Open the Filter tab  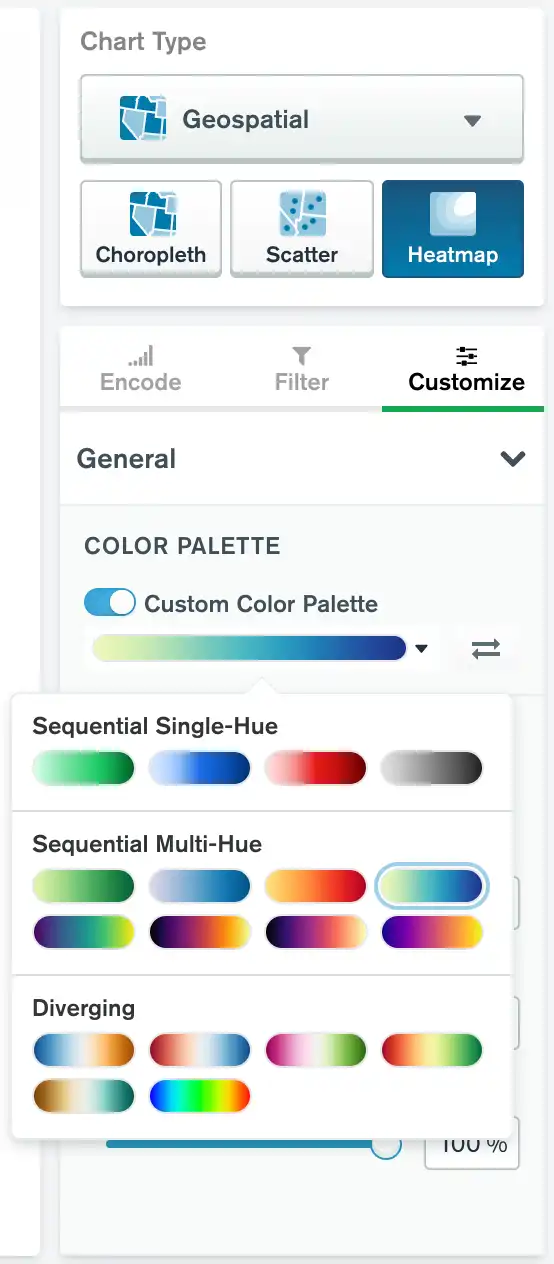[x=302, y=369]
